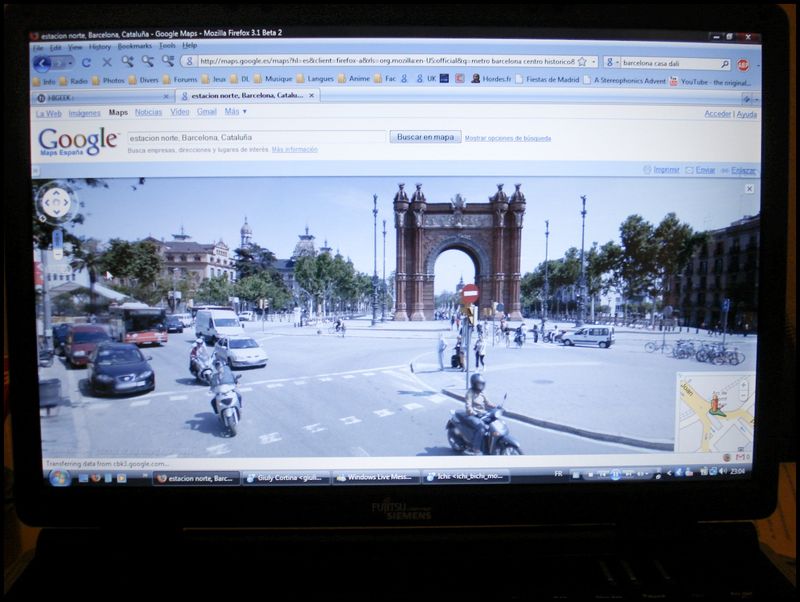Image resolution: width=800 pixels, height=602 pixels.
Task: Open the Photos bookmarks folder
Action: pyautogui.click(x=108, y=81)
